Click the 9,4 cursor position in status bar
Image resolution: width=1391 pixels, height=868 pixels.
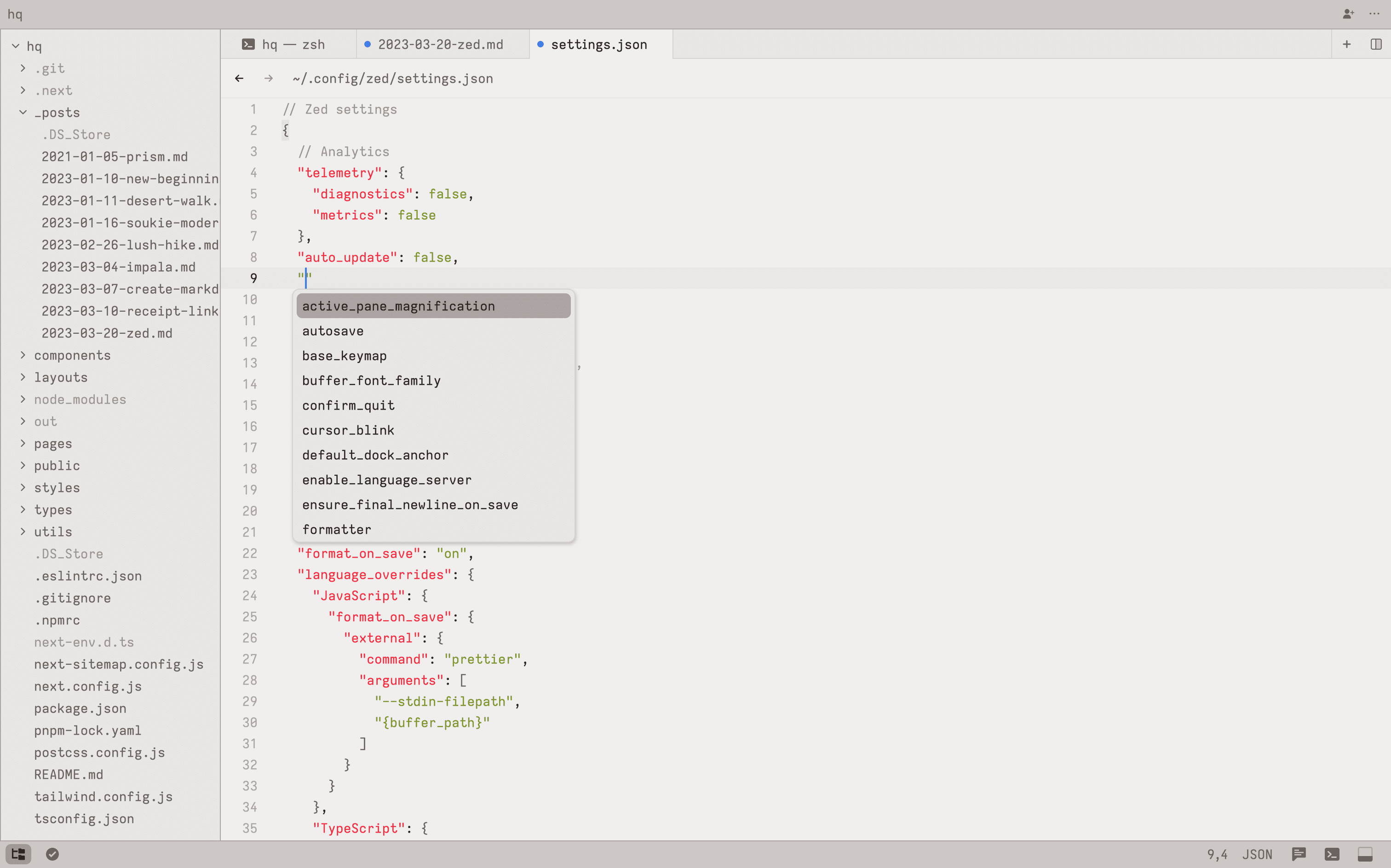tap(1217, 854)
